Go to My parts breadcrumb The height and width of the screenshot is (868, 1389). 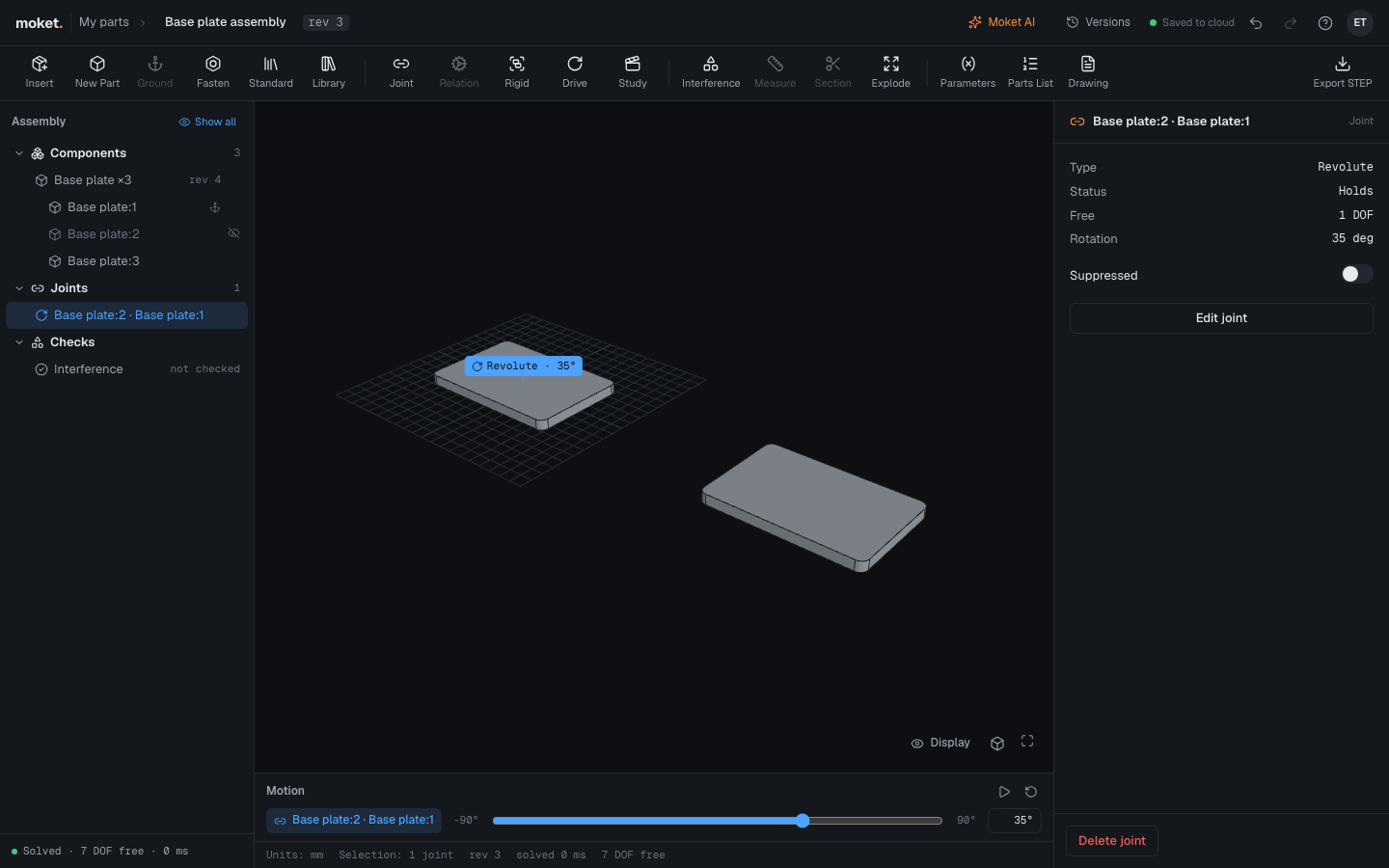(x=104, y=22)
